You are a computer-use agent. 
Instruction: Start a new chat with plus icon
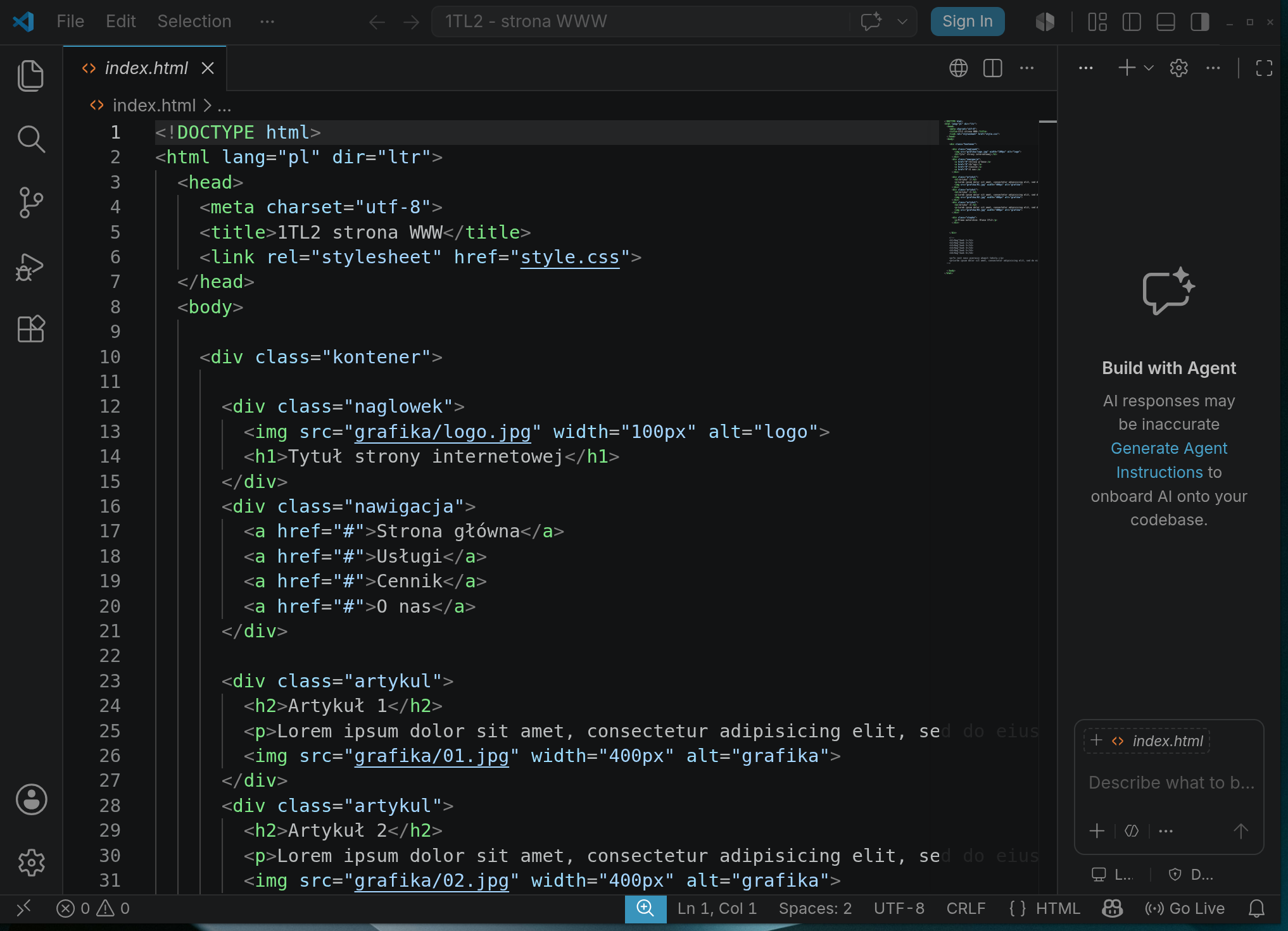point(1127,68)
